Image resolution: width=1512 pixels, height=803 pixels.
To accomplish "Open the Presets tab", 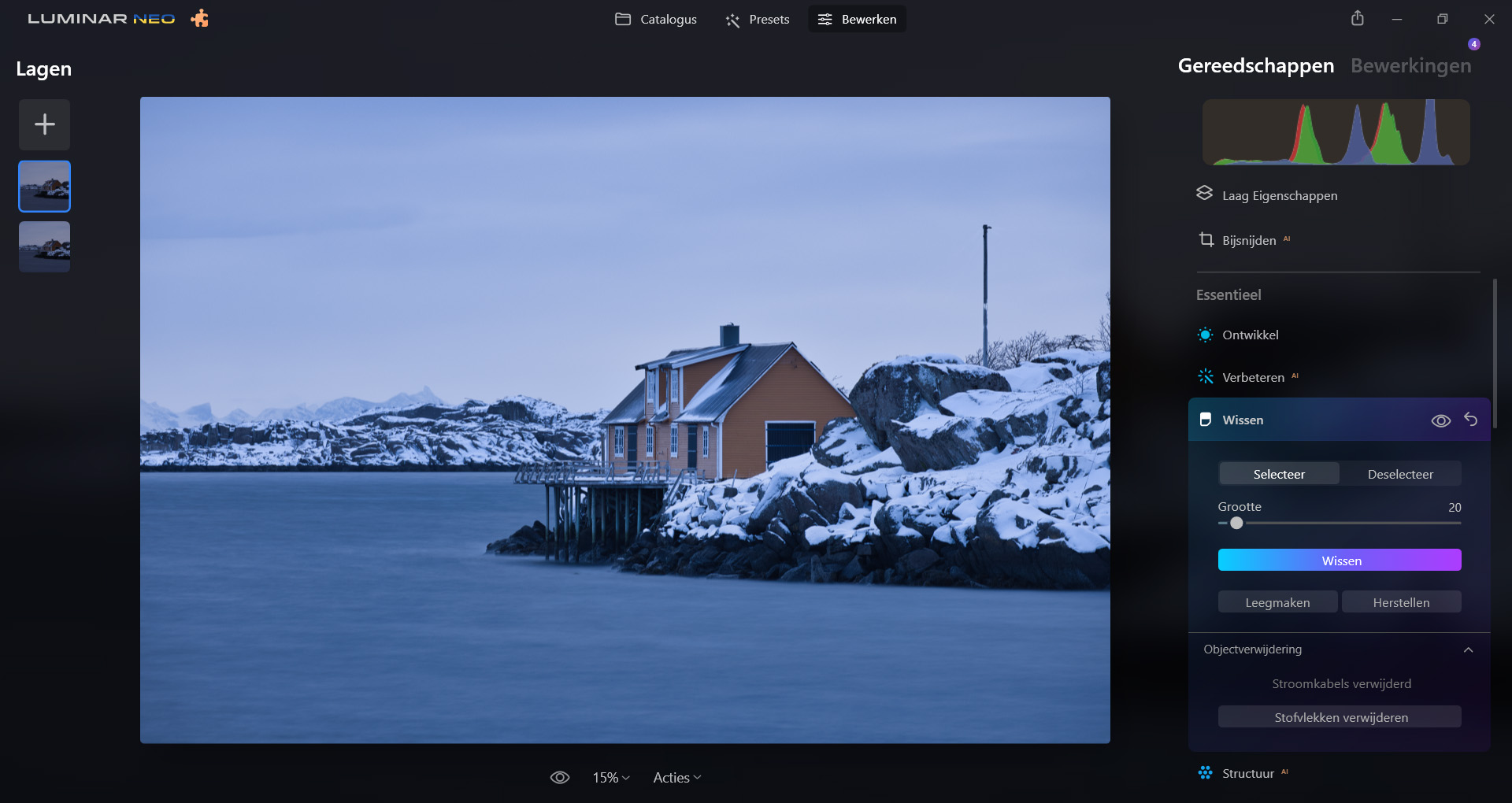I will [x=757, y=19].
